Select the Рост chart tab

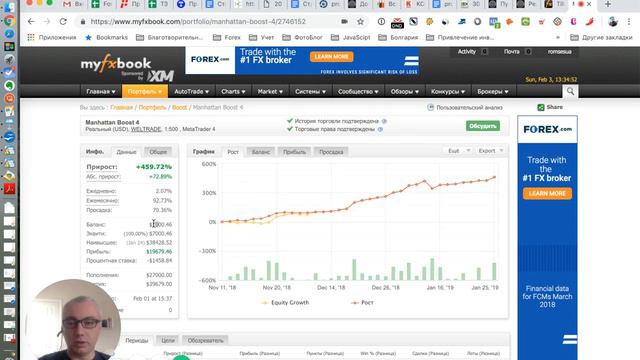(x=233, y=152)
